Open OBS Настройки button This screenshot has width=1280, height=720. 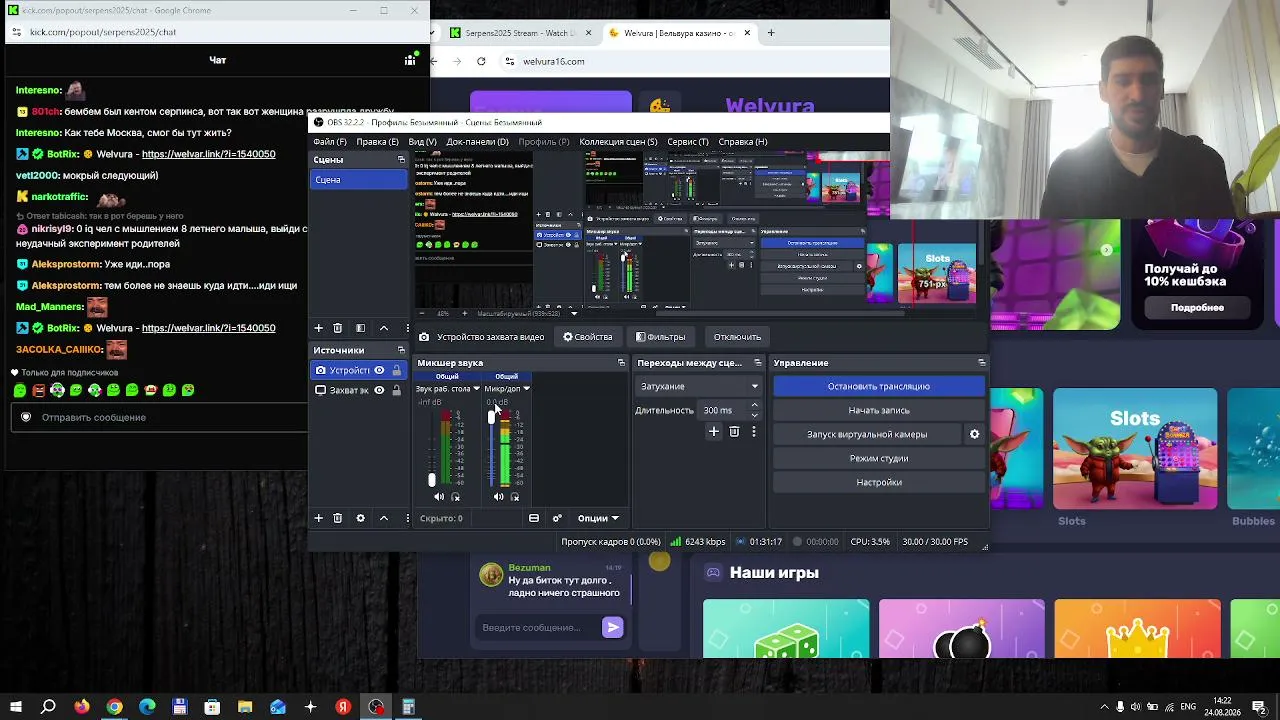879,482
